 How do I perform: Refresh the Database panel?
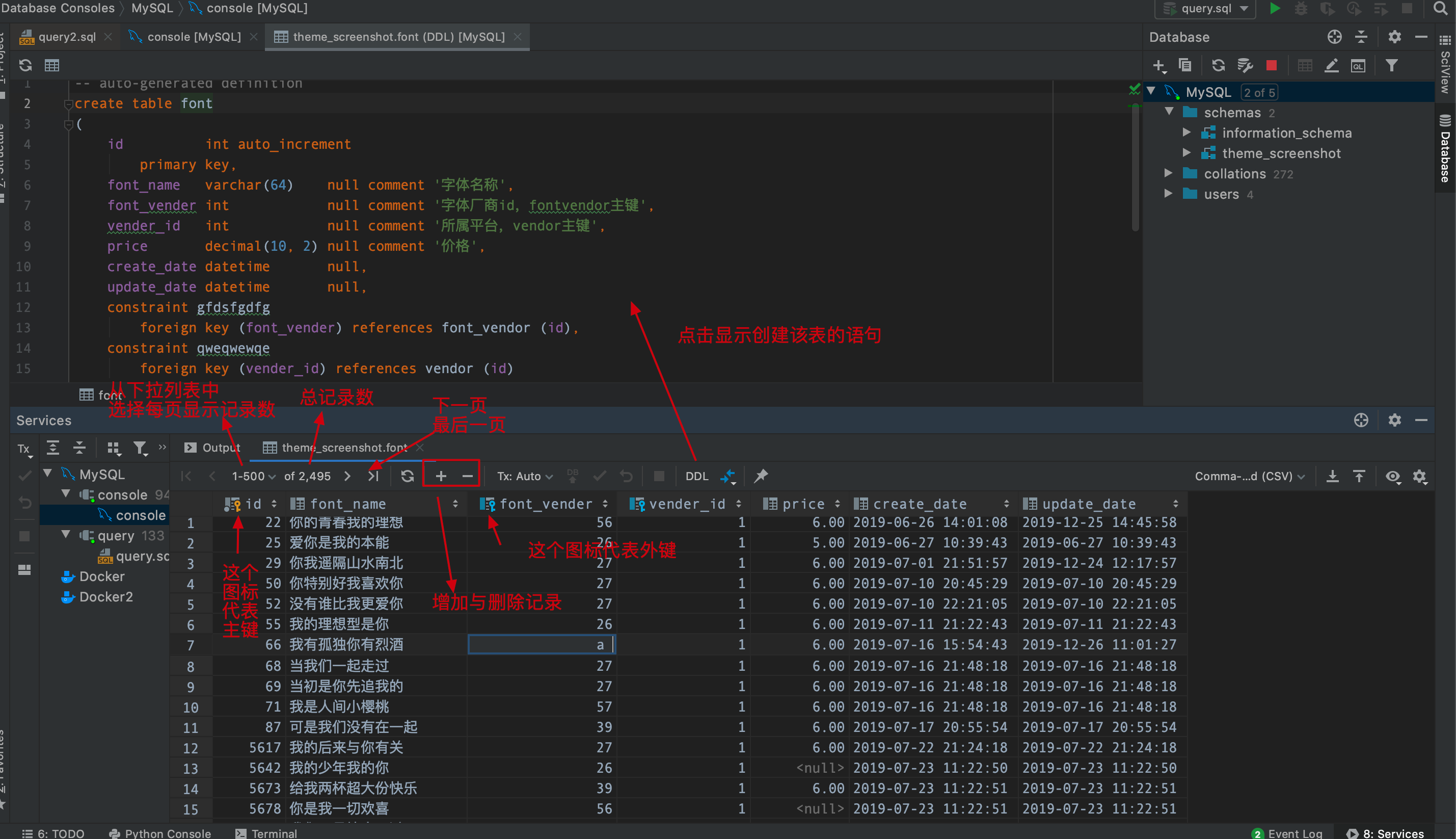pyautogui.click(x=1218, y=65)
